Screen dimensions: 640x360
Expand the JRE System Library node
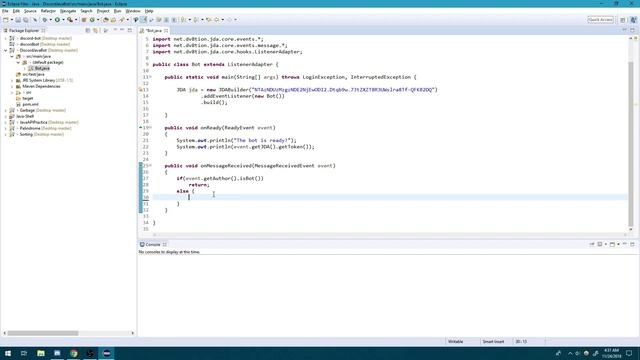click(x=12, y=80)
